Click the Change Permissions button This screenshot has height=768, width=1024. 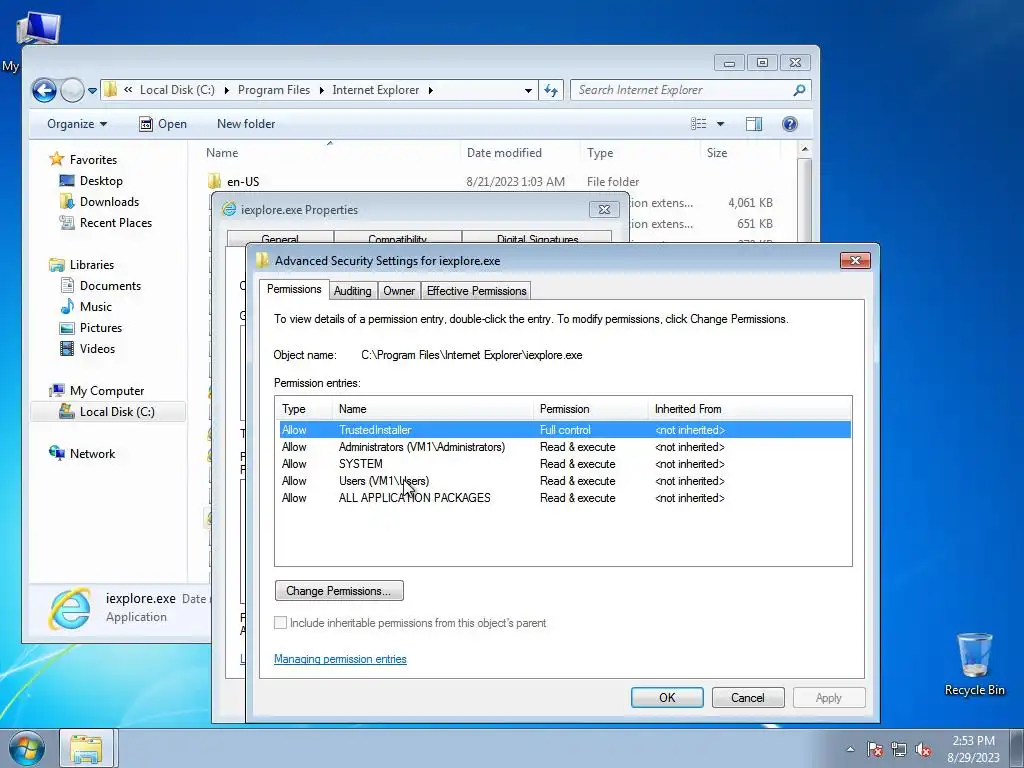point(339,590)
